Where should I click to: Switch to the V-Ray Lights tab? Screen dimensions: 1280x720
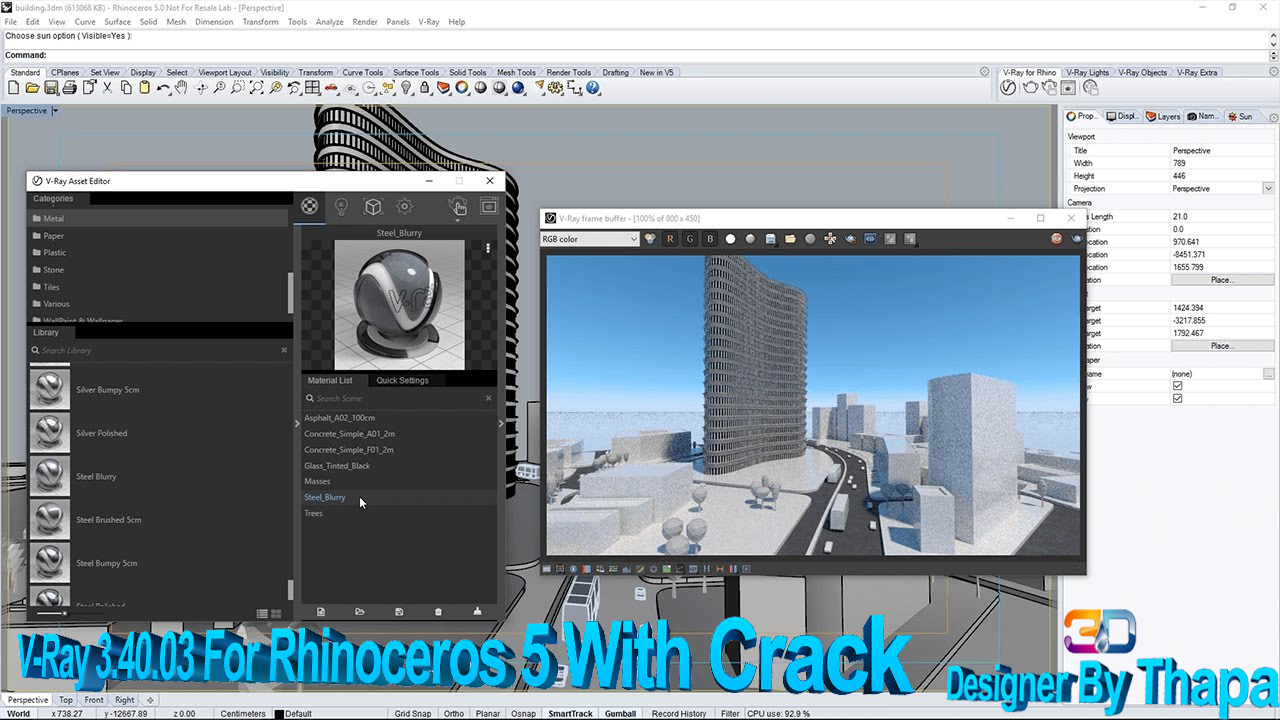click(1087, 73)
